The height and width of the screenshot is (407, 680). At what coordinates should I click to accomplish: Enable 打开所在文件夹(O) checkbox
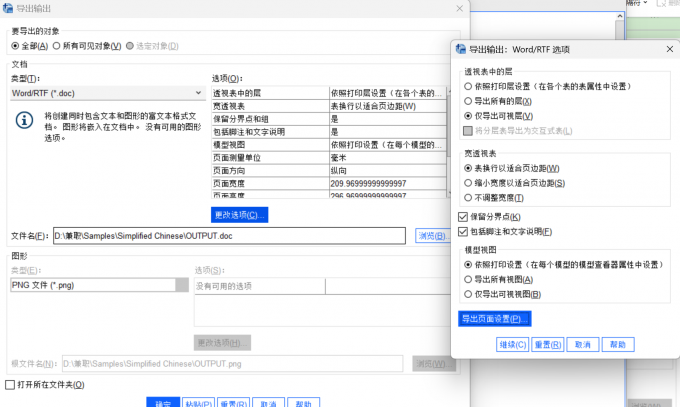10,384
